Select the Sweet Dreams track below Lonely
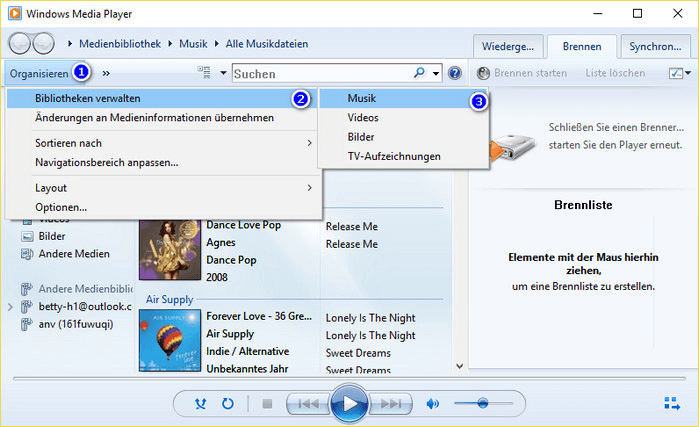Image resolution: width=699 pixels, height=427 pixels. [358, 353]
